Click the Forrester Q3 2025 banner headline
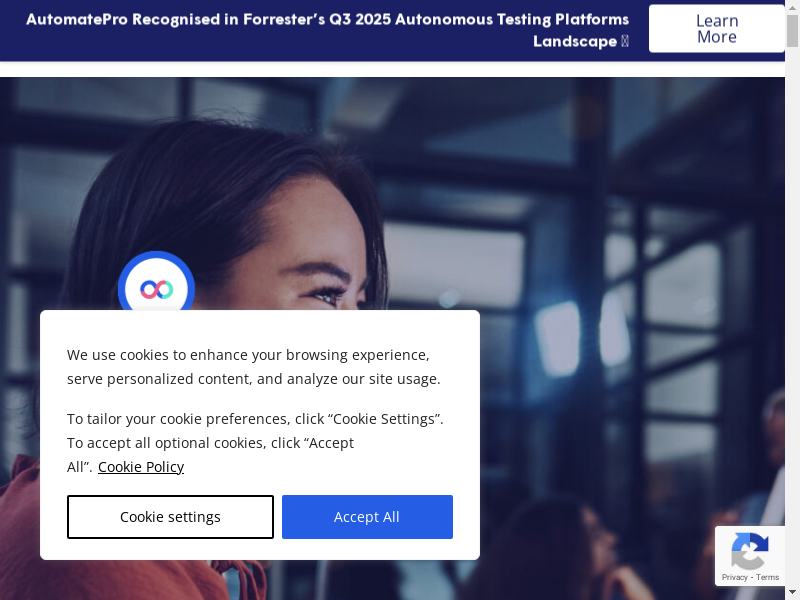The height and width of the screenshot is (600, 800). [327, 20]
